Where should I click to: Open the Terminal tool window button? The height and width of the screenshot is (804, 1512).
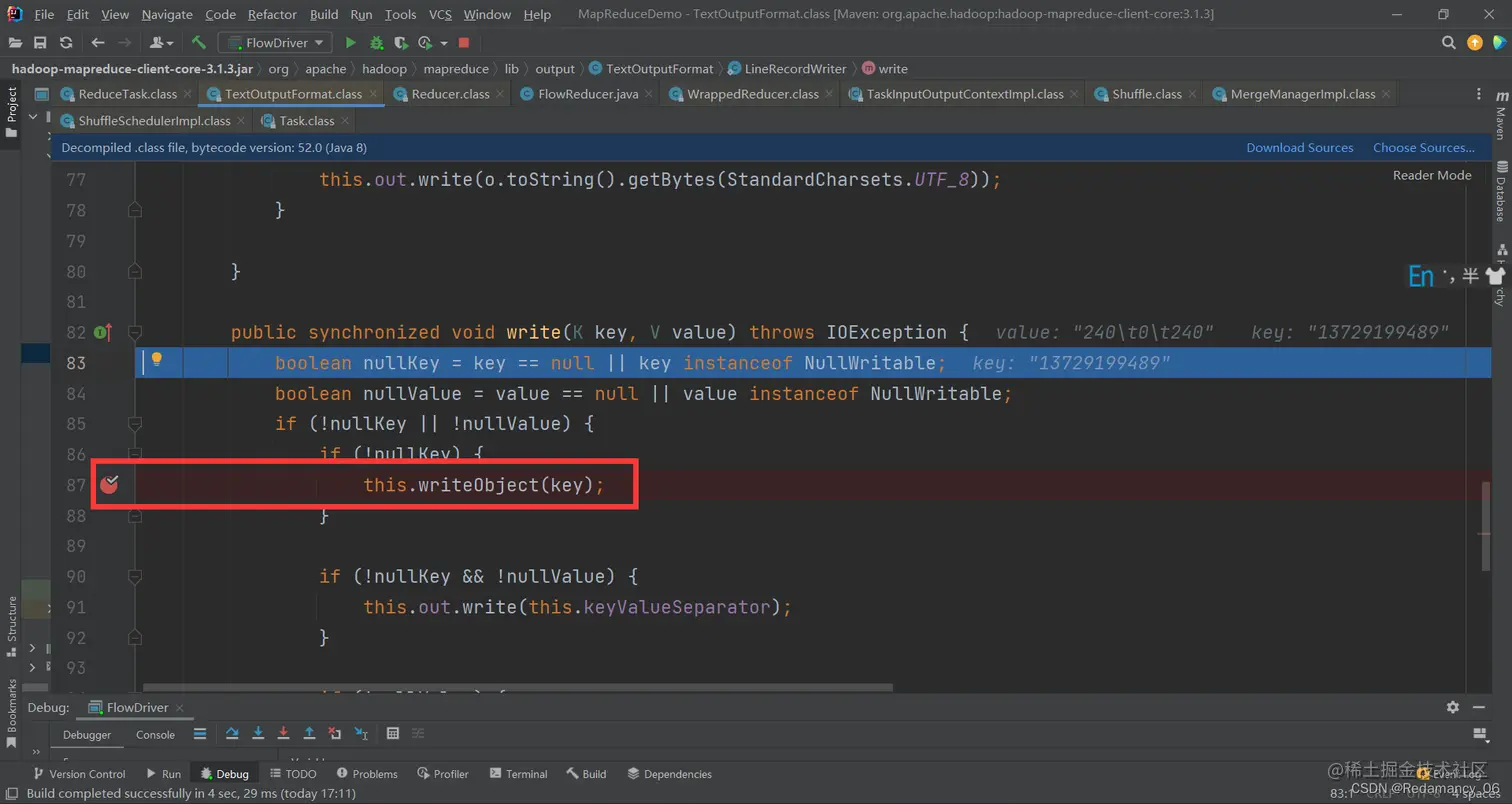[x=518, y=774]
